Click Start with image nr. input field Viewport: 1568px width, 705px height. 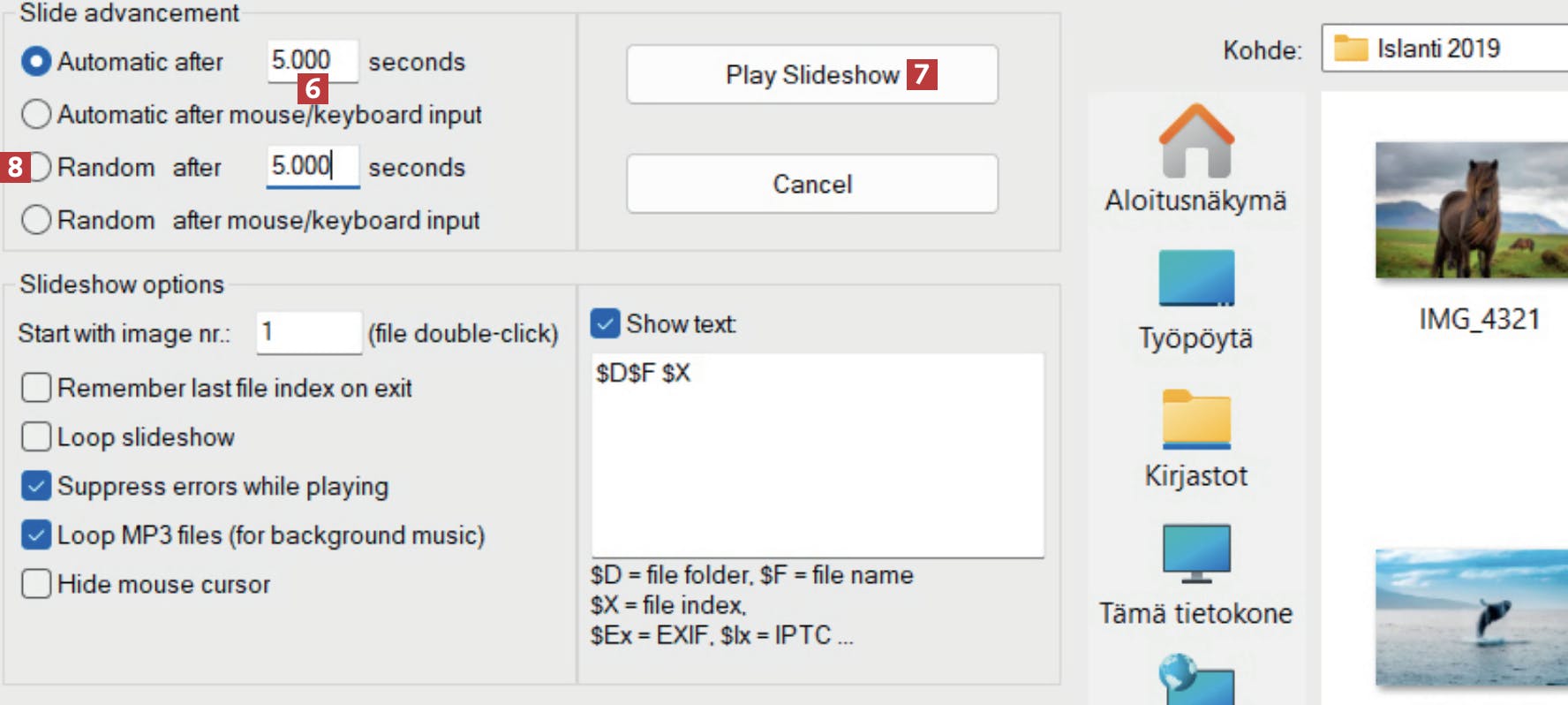pyautogui.click(x=308, y=333)
